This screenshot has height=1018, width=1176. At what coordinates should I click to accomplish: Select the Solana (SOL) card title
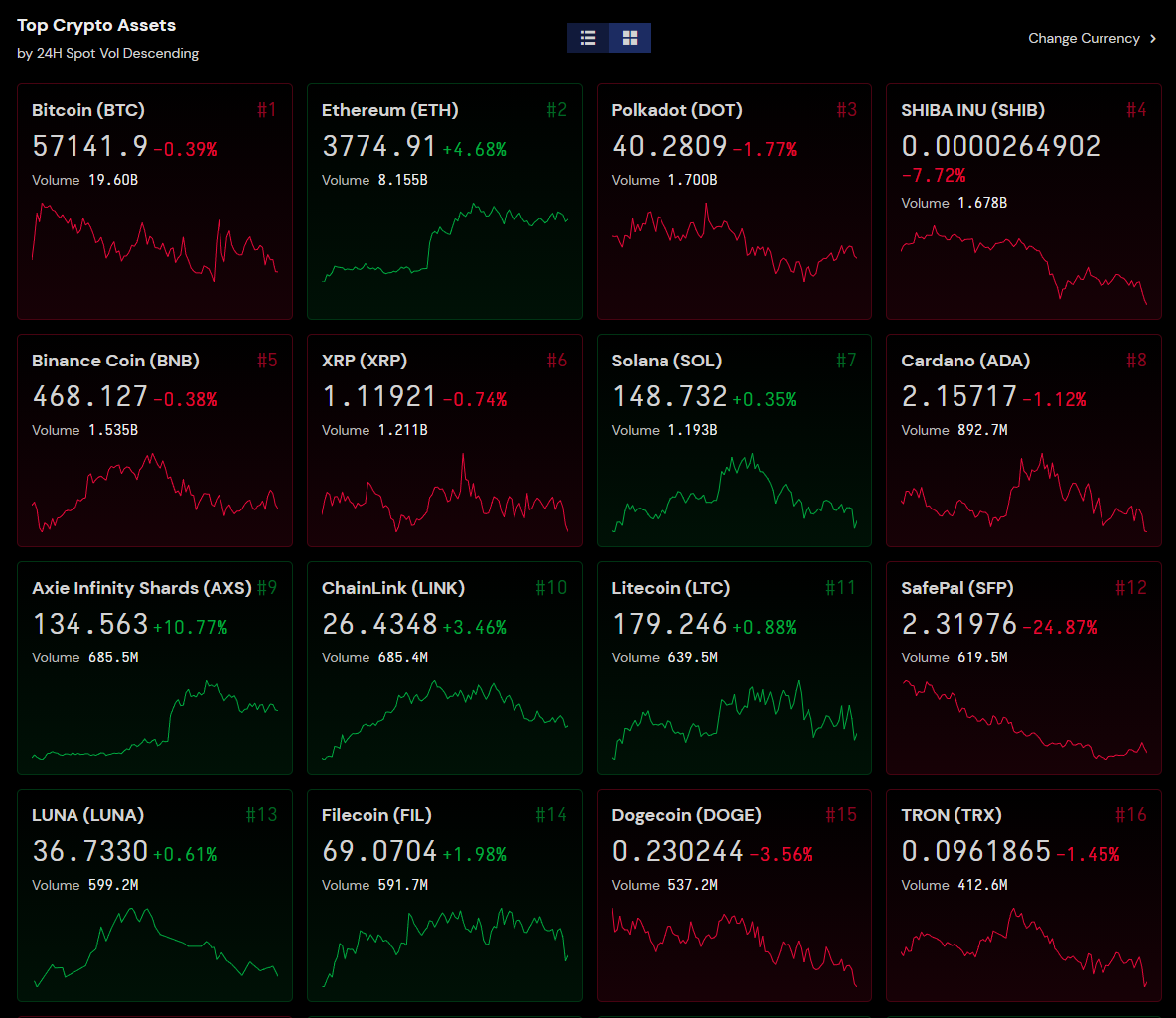(666, 361)
